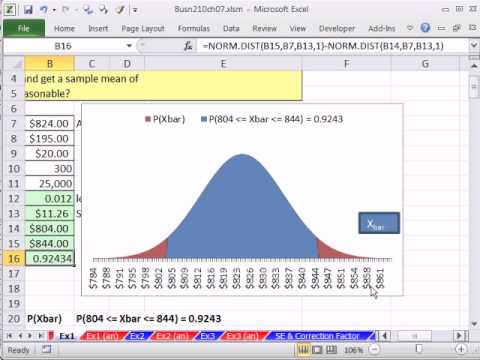The width and height of the screenshot is (480, 360).
Task: Open the File tab
Action: coord(24,28)
